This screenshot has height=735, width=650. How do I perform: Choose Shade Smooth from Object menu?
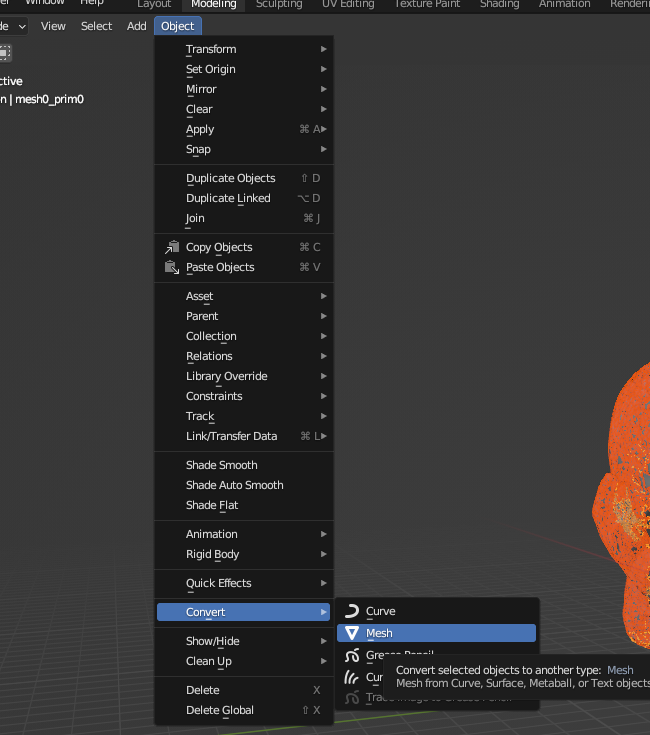222,465
